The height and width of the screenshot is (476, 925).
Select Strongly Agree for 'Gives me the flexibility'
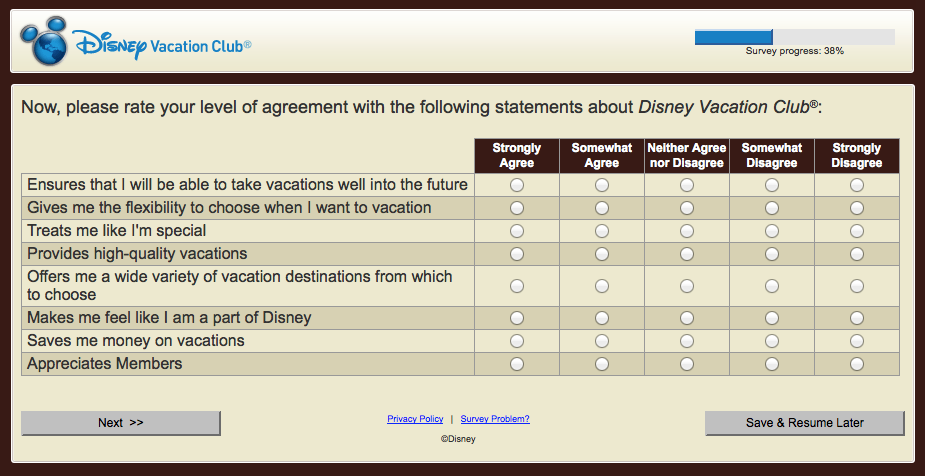pyautogui.click(x=517, y=208)
